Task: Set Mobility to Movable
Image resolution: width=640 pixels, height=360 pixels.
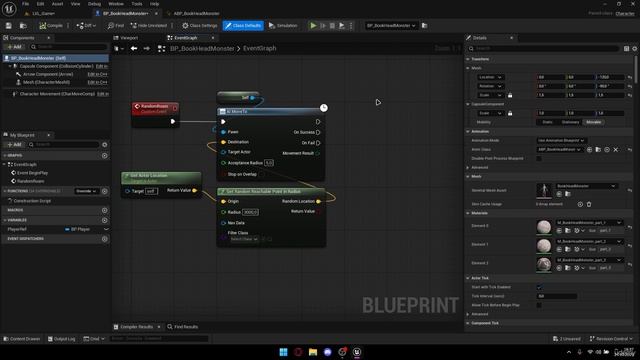Action: pos(593,122)
